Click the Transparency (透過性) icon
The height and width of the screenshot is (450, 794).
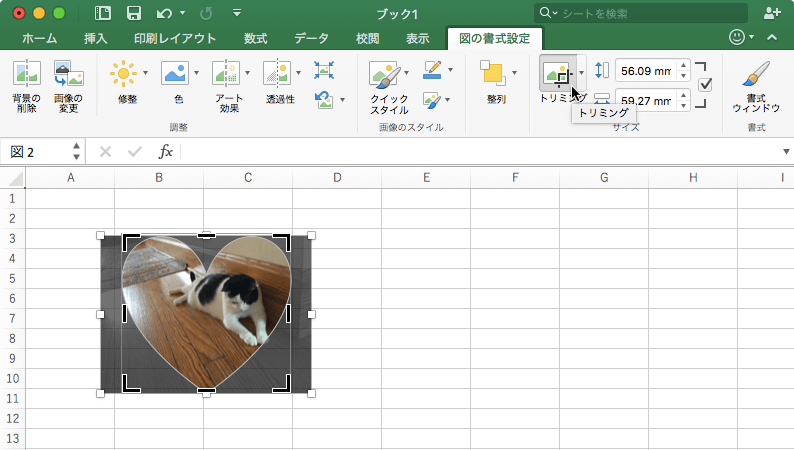tap(277, 73)
